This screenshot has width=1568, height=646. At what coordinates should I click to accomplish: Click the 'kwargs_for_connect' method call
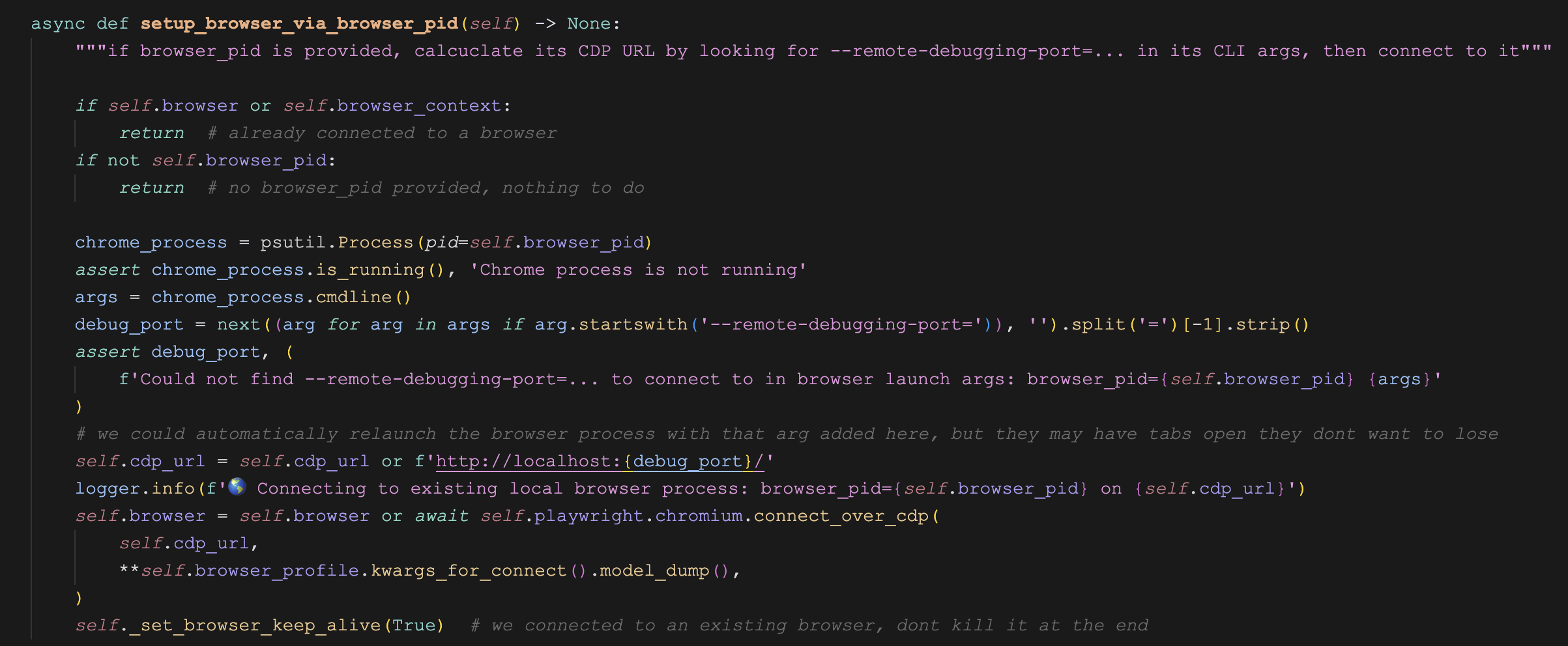[x=469, y=570]
